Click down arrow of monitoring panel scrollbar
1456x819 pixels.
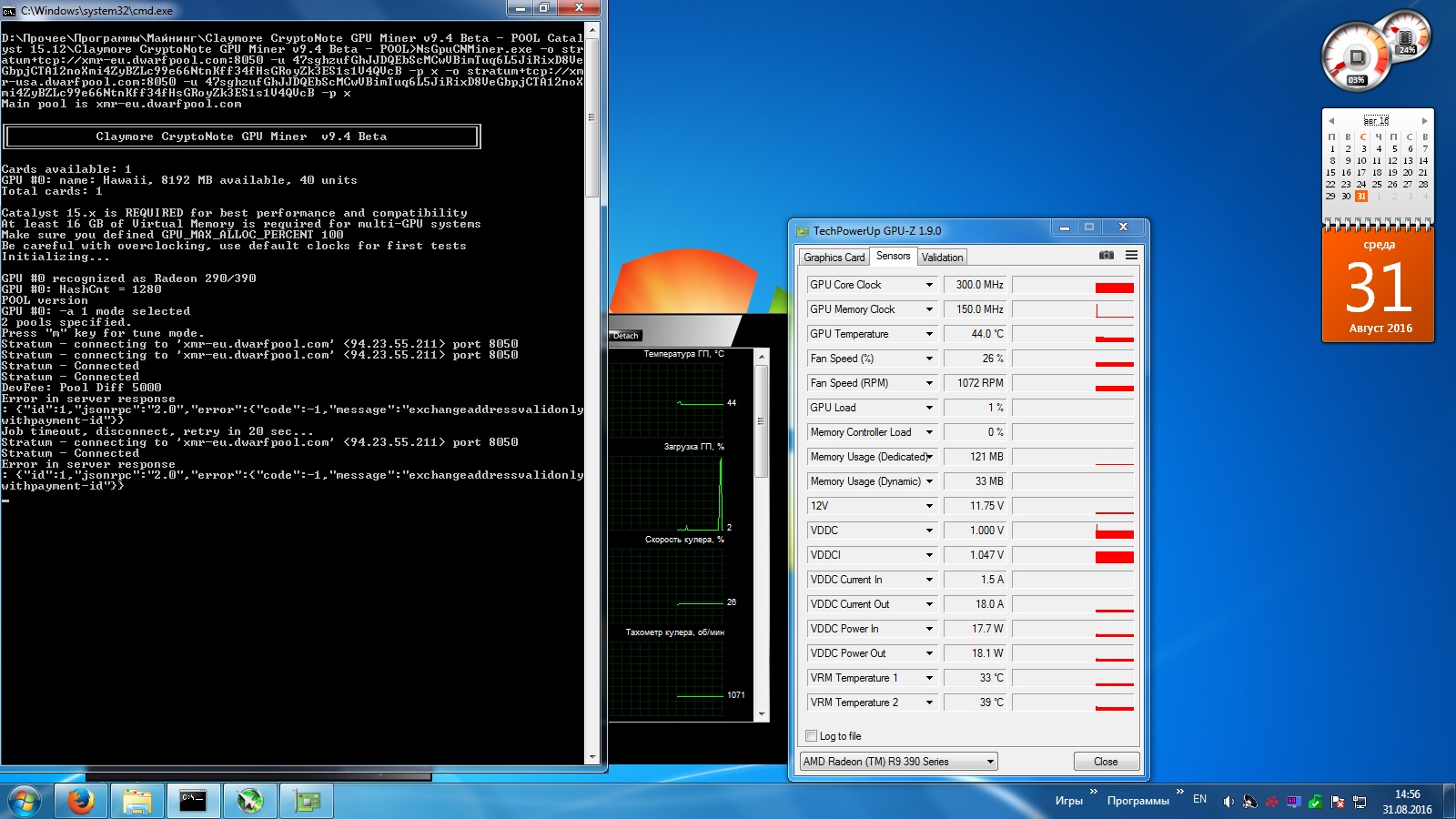pos(762,715)
